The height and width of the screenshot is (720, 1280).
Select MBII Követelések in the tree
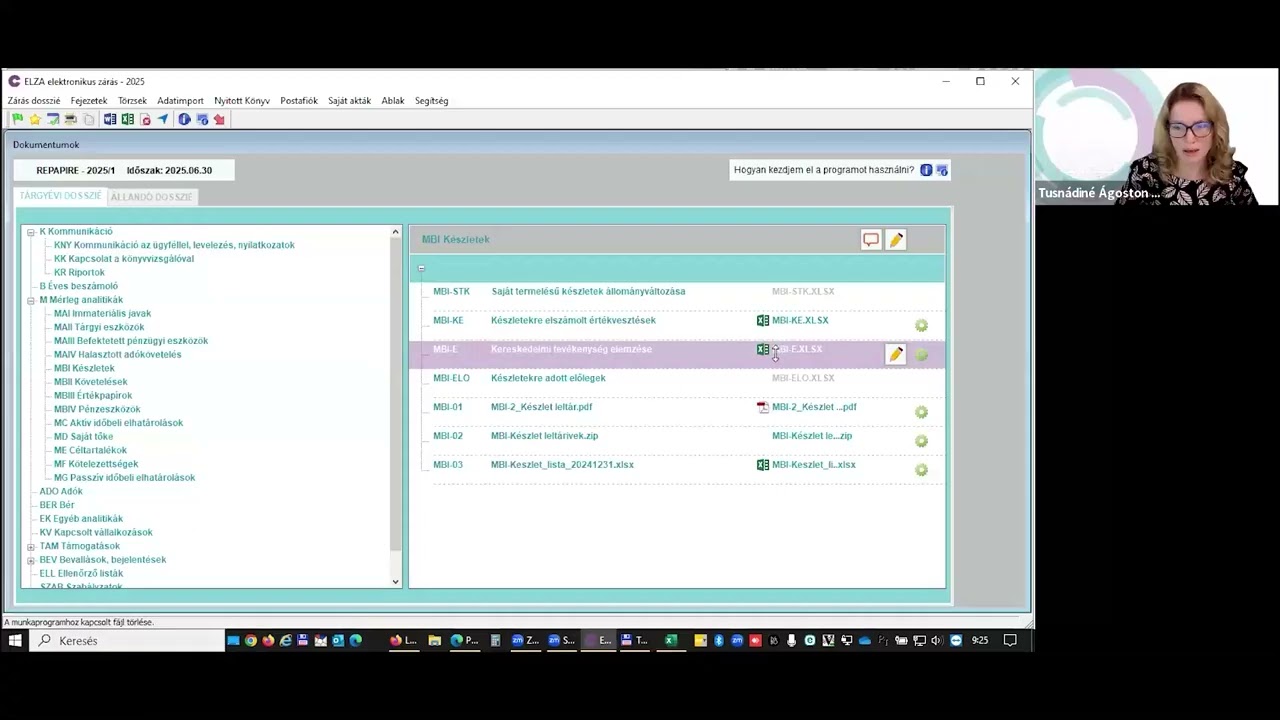pos(90,382)
